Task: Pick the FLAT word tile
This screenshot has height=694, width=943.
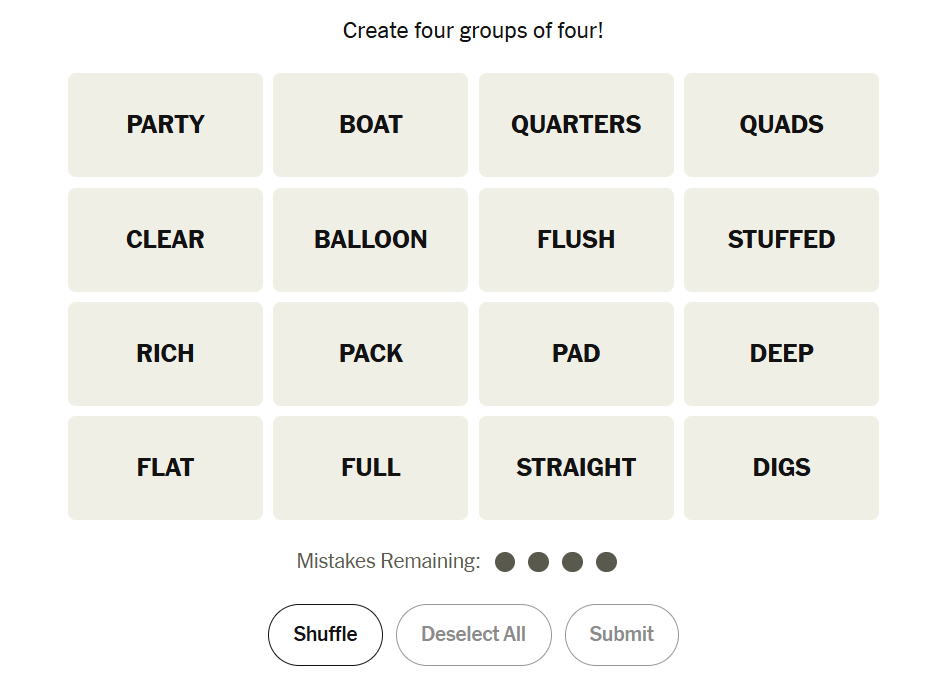Action: coord(165,468)
